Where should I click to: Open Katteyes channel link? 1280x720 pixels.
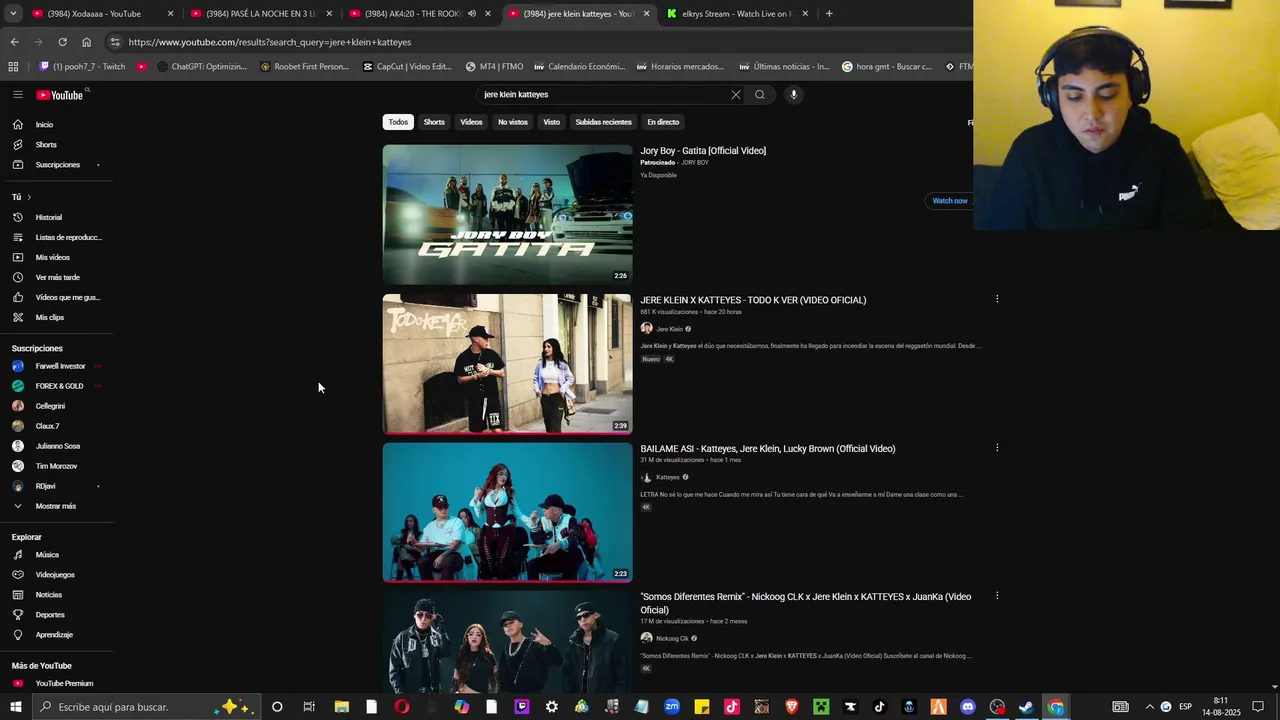pyautogui.click(x=667, y=478)
